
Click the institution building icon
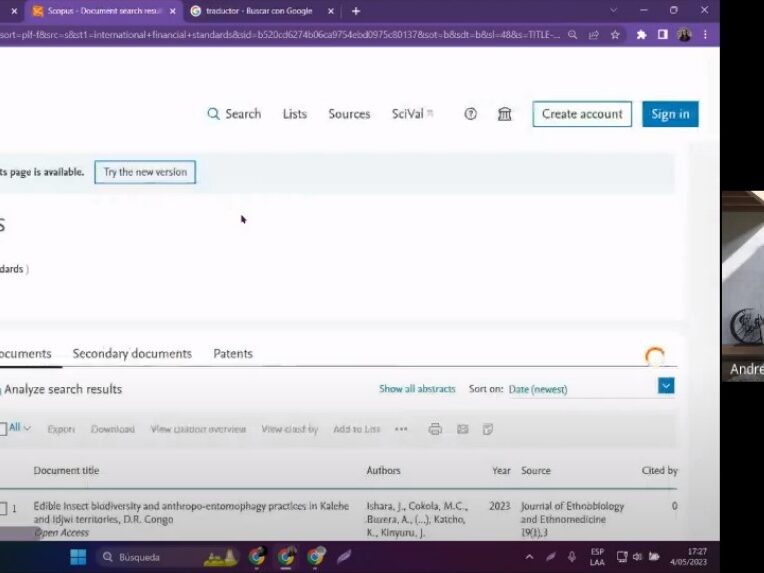click(x=504, y=114)
